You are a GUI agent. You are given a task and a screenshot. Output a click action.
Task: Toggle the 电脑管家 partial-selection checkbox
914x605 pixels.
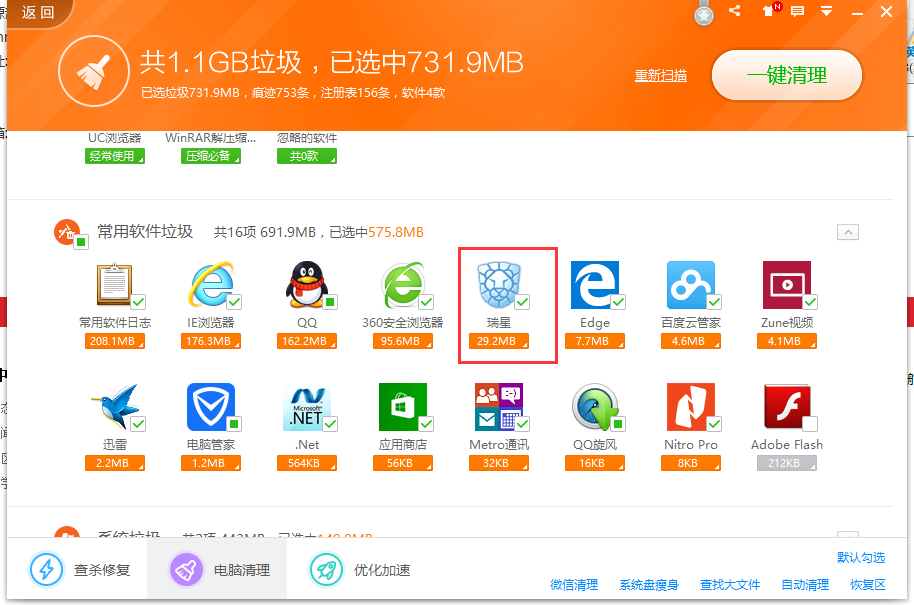click(234, 424)
